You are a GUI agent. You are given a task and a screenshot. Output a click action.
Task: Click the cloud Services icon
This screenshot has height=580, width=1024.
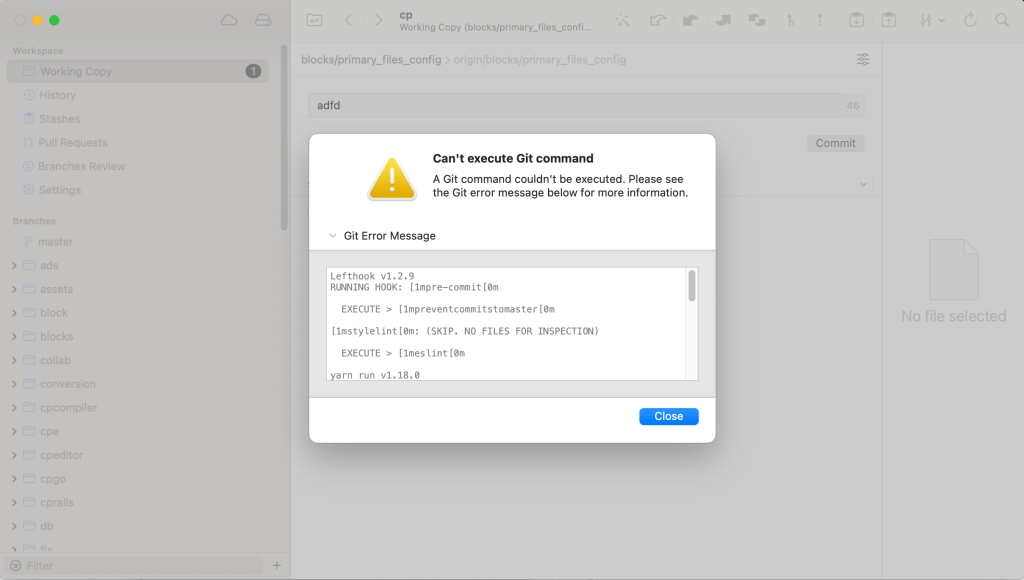click(229, 20)
